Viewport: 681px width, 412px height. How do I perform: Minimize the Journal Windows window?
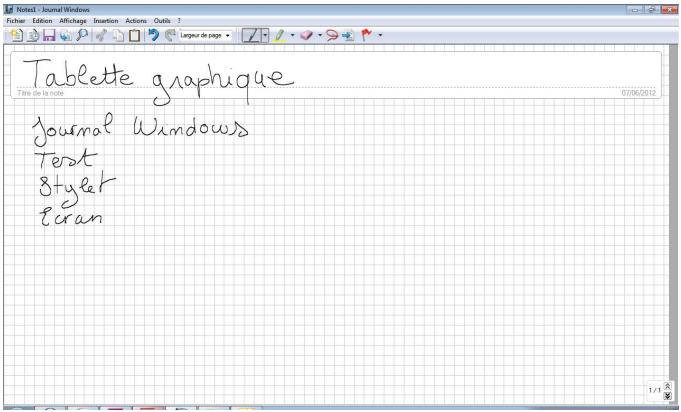click(636, 10)
